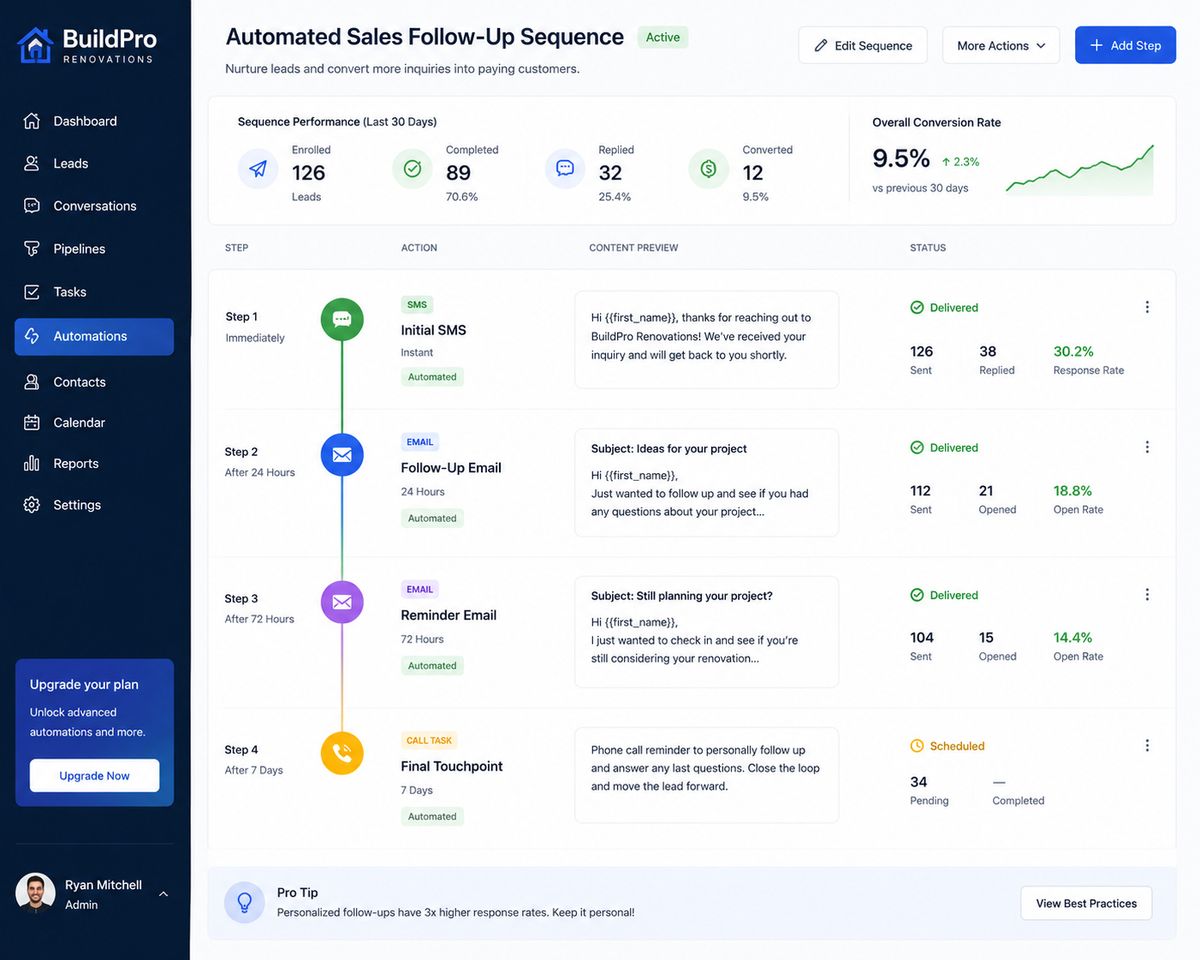Click the Add Step button
The height and width of the screenshot is (960, 1200).
1125,45
